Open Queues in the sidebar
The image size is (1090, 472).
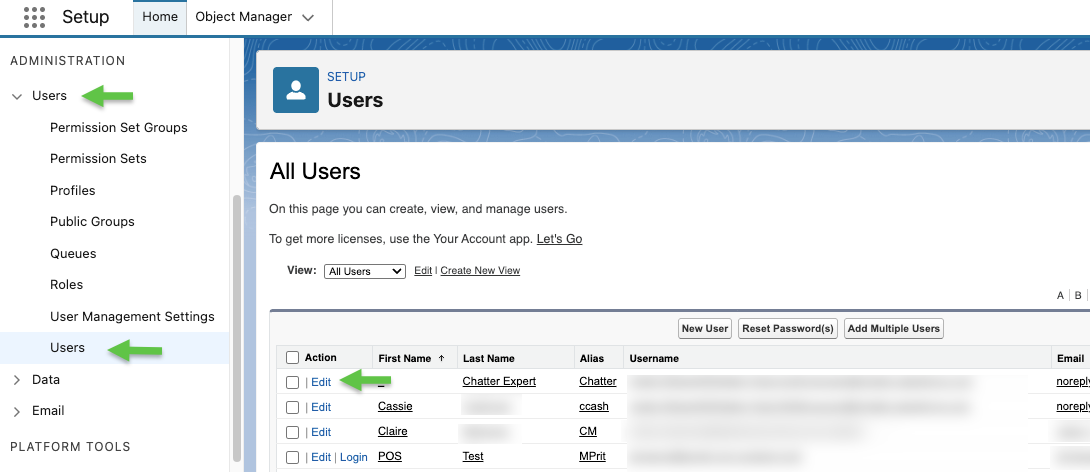(73, 254)
